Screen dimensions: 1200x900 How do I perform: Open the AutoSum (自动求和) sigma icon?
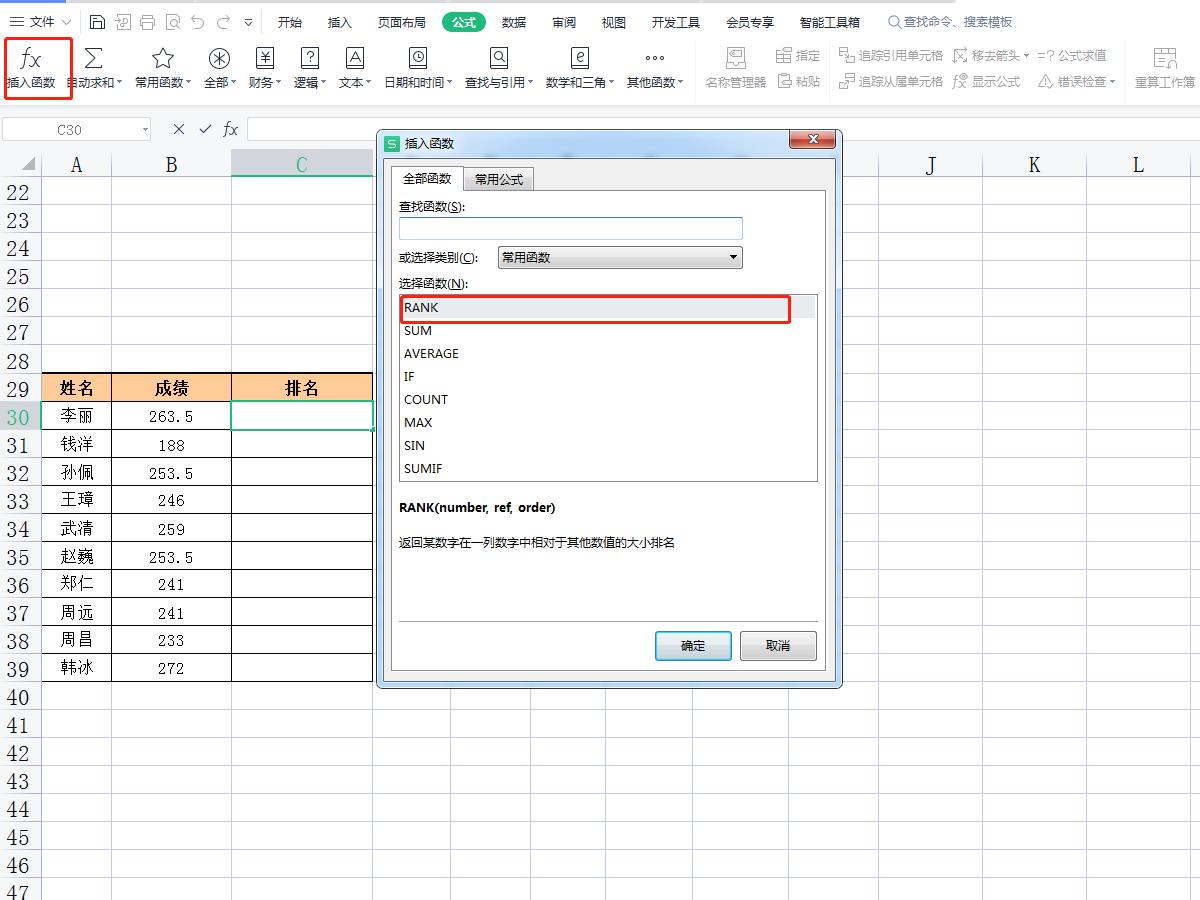click(94, 60)
